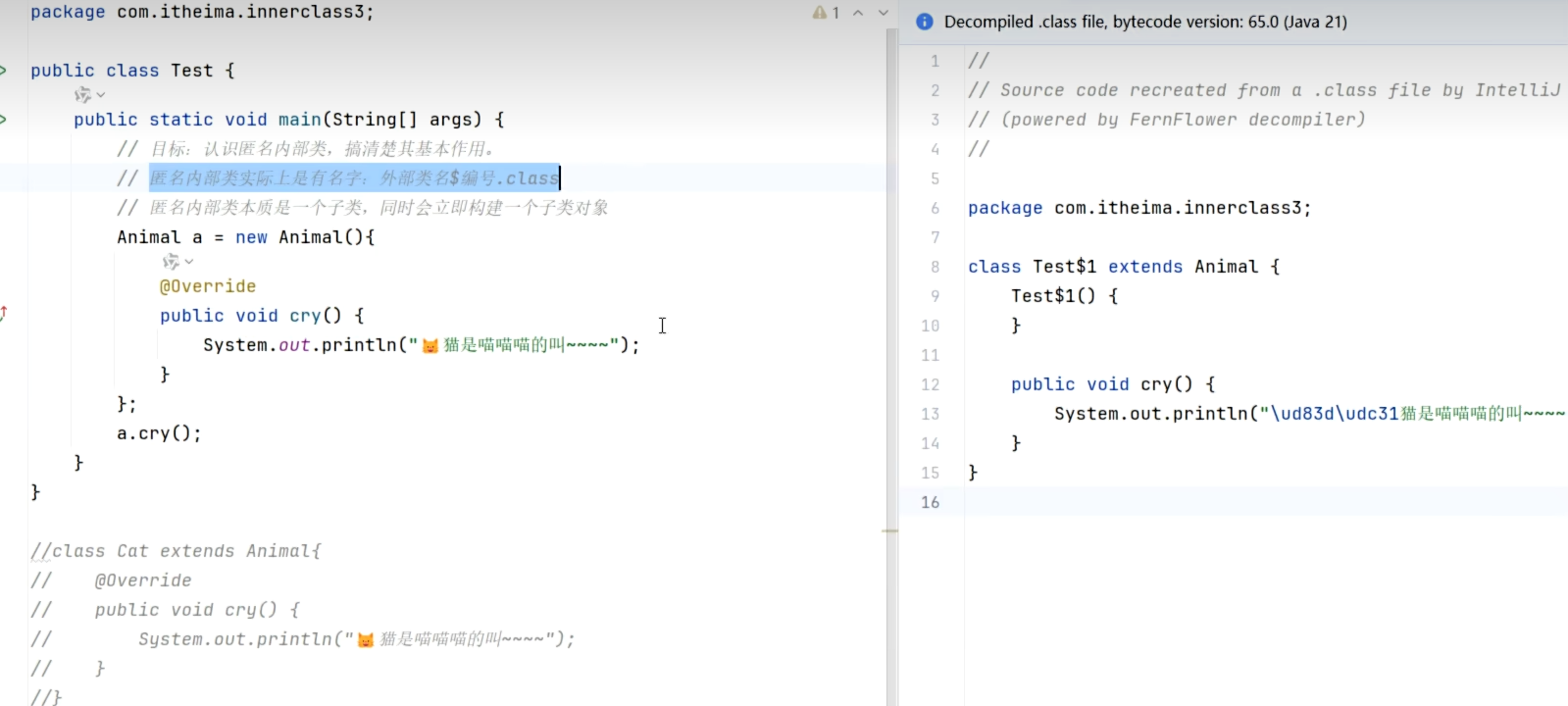The image size is (1568, 706).
Task: Click the blue info icon in decompiled banner
Action: [x=924, y=22]
